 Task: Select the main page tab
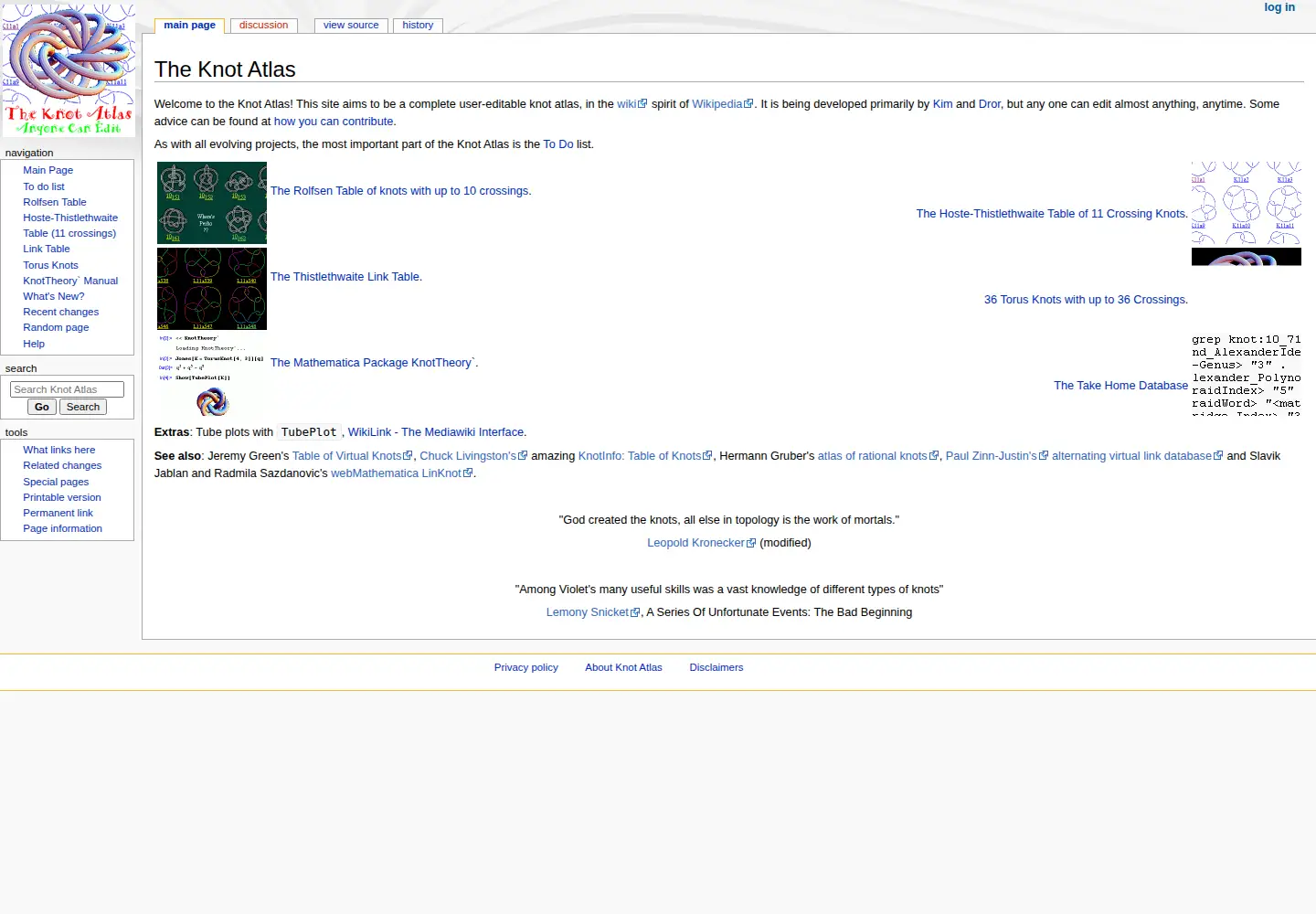(190, 26)
